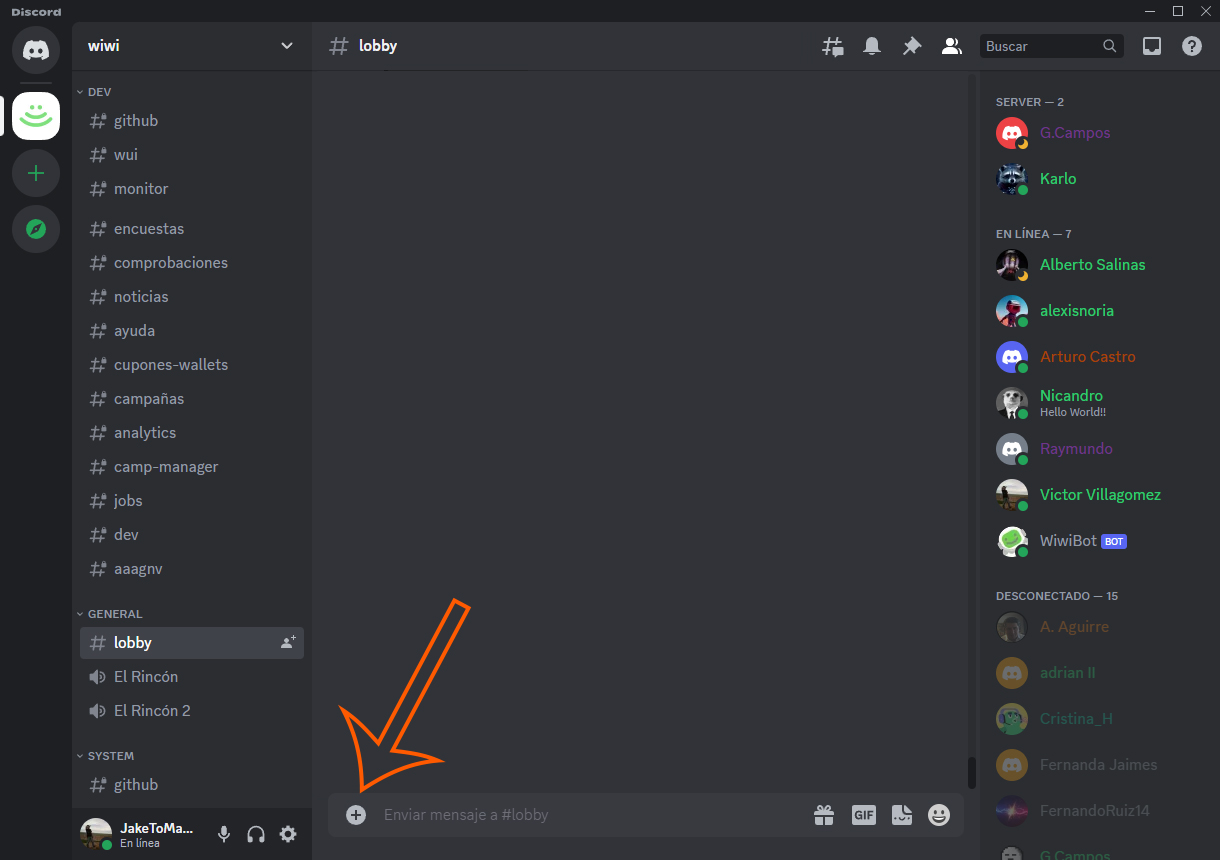Open the comprobaciones channel
1220x860 pixels.
pos(192,263)
